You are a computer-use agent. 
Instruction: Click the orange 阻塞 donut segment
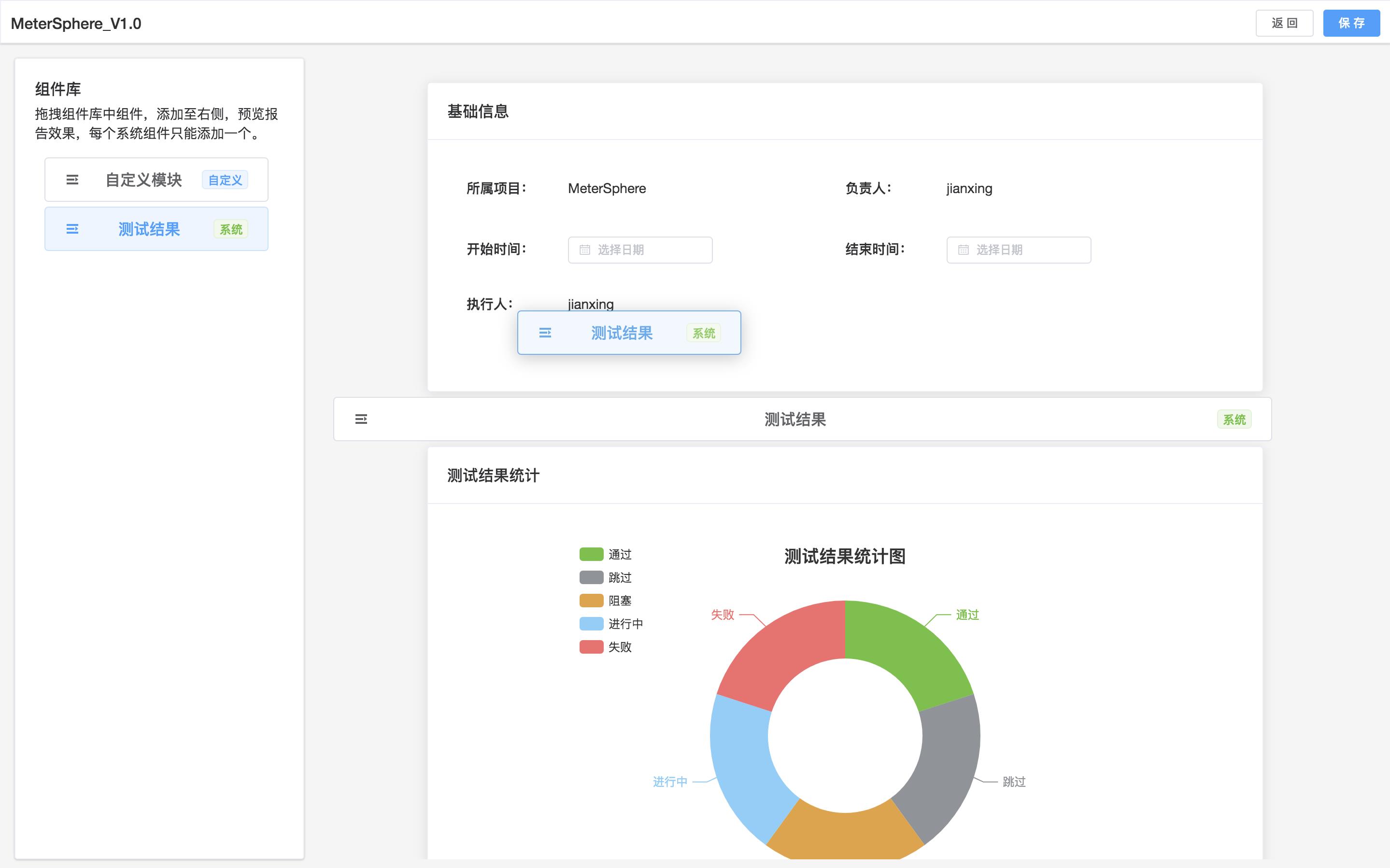point(845,835)
